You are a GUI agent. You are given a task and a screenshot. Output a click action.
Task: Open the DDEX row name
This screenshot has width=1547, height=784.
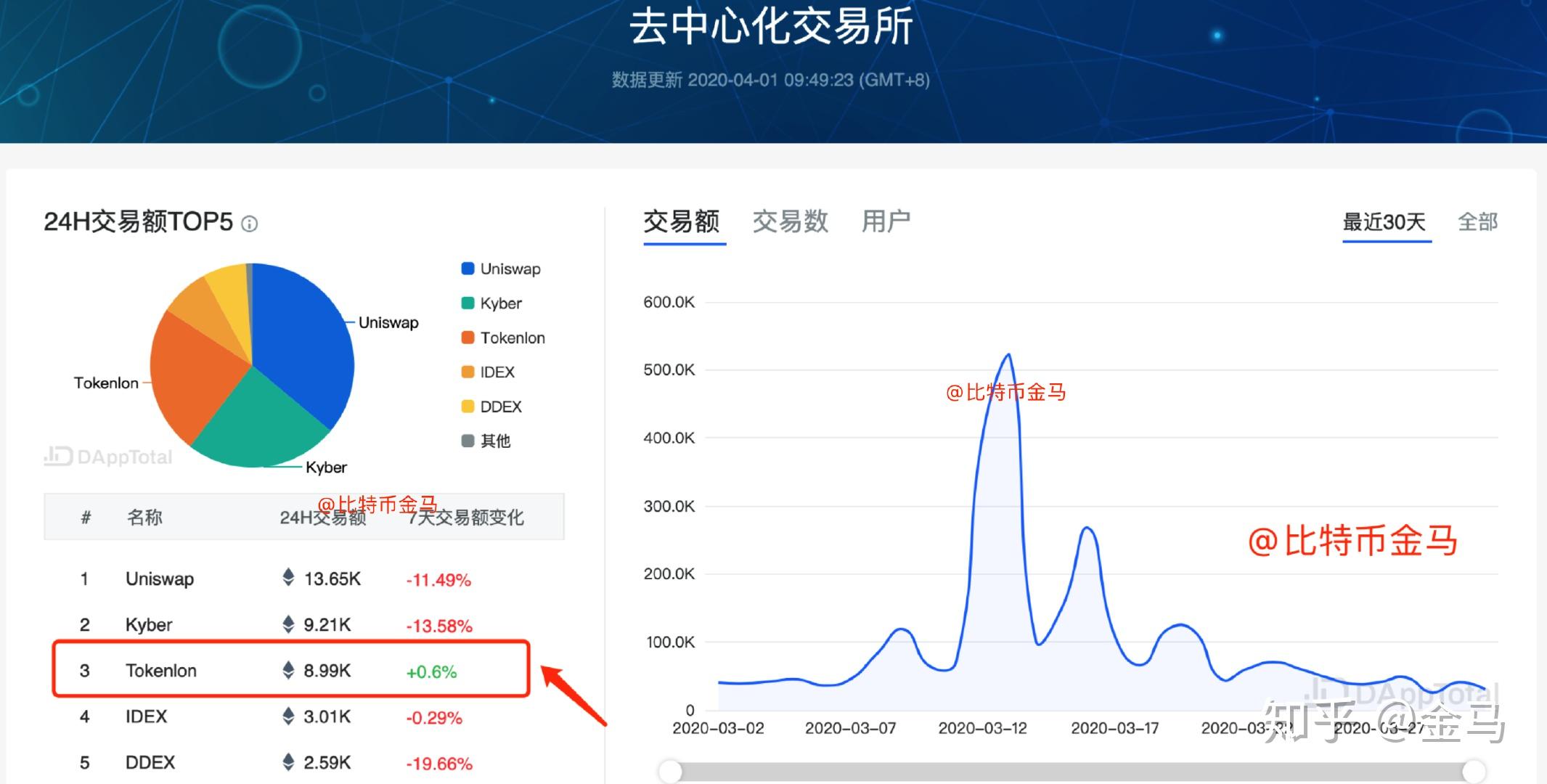[x=150, y=763]
